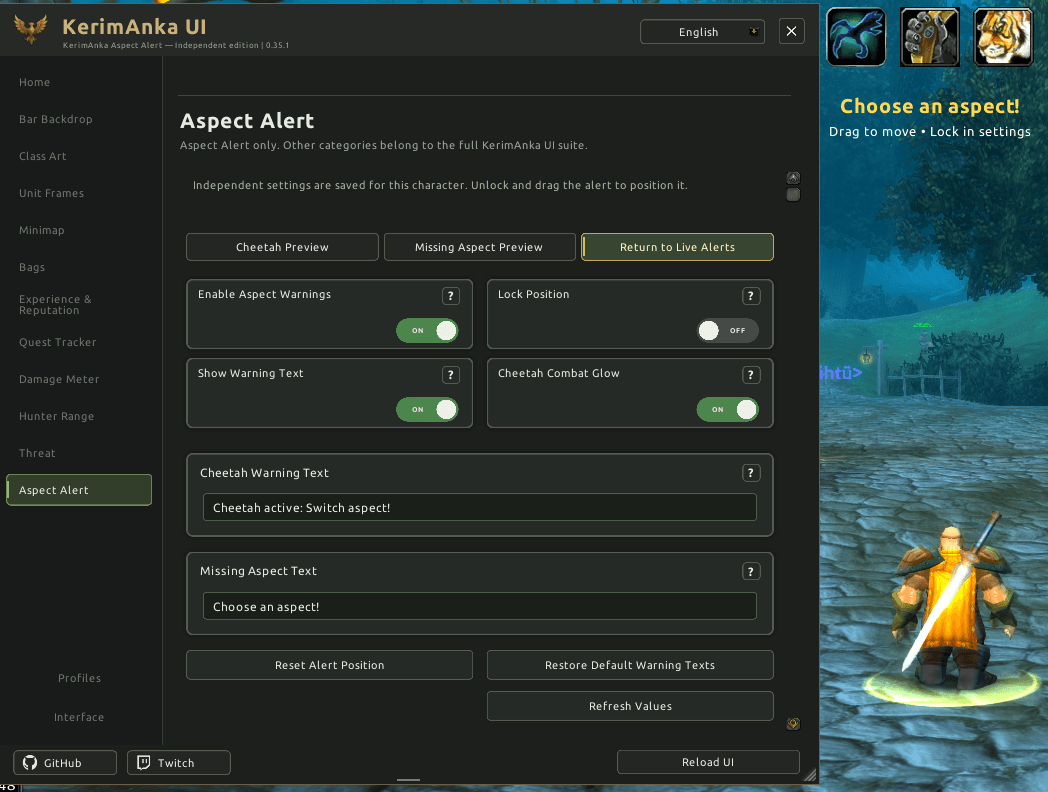Click Missing Aspect Preview button
The image size is (1048, 792).
click(x=479, y=247)
